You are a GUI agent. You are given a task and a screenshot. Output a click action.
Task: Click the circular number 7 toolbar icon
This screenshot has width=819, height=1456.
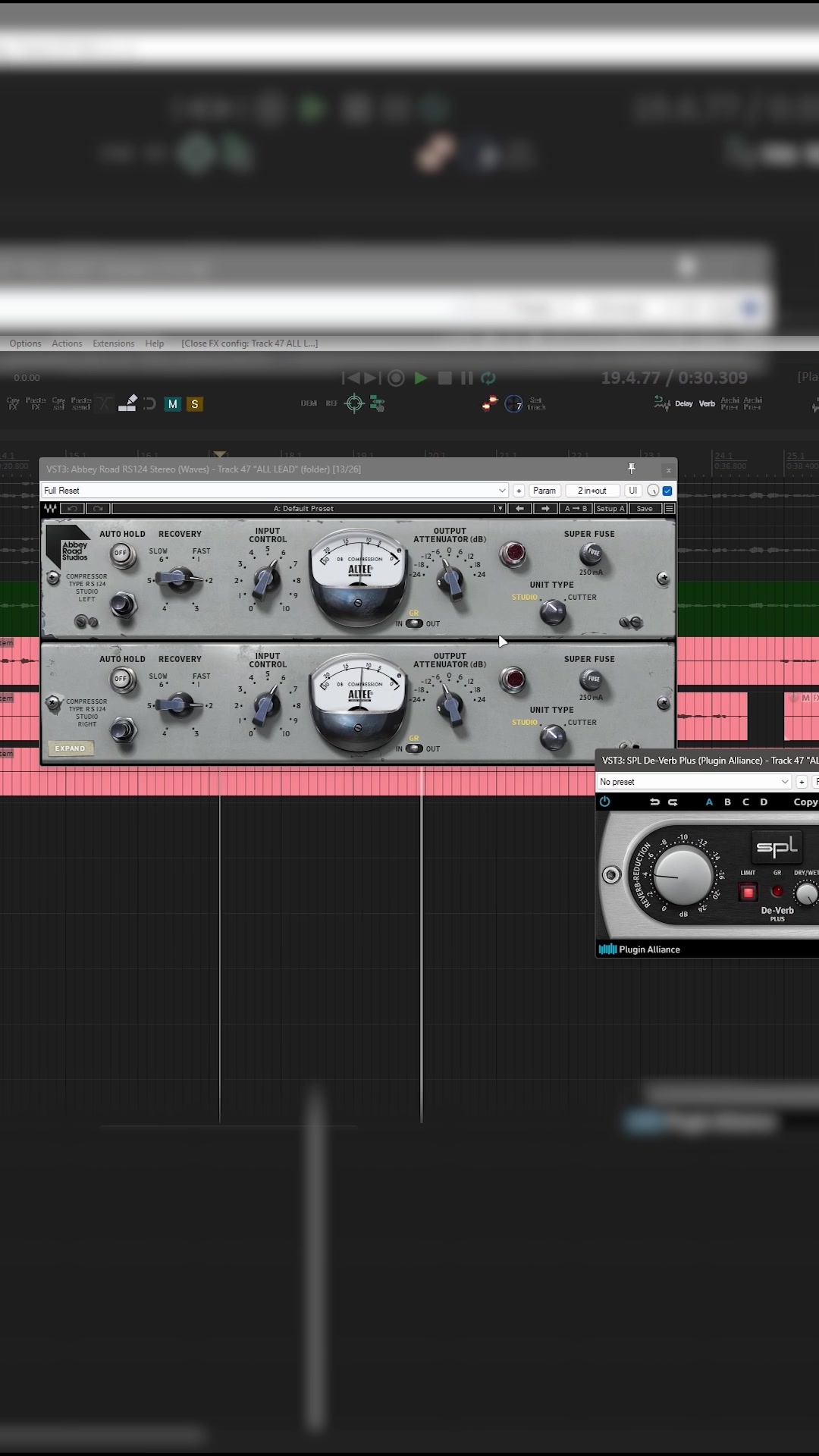pos(513,403)
